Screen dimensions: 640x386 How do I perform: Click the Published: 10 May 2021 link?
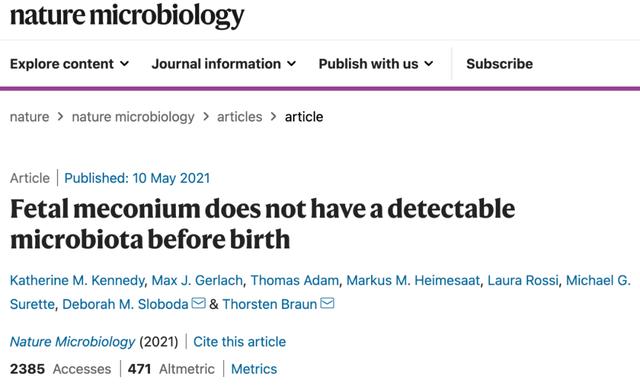coord(137,178)
